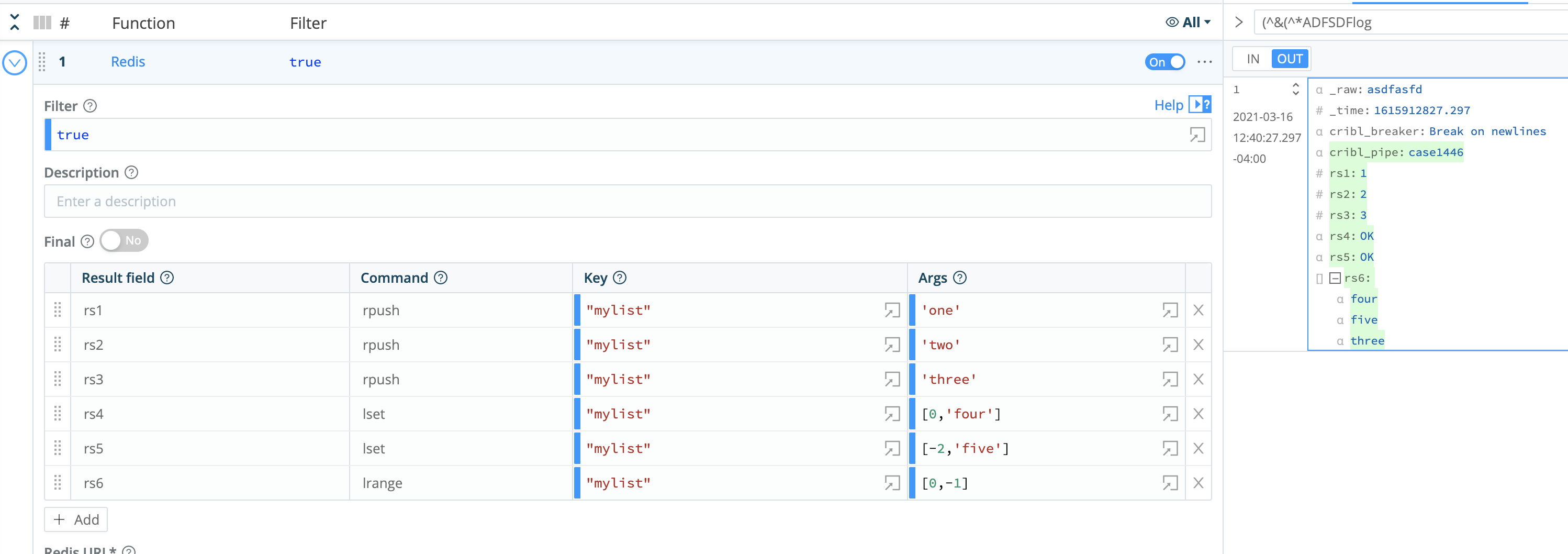Click Add to create a new command row
Image resolution: width=1568 pixels, height=554 pixels.
point(75,519)
